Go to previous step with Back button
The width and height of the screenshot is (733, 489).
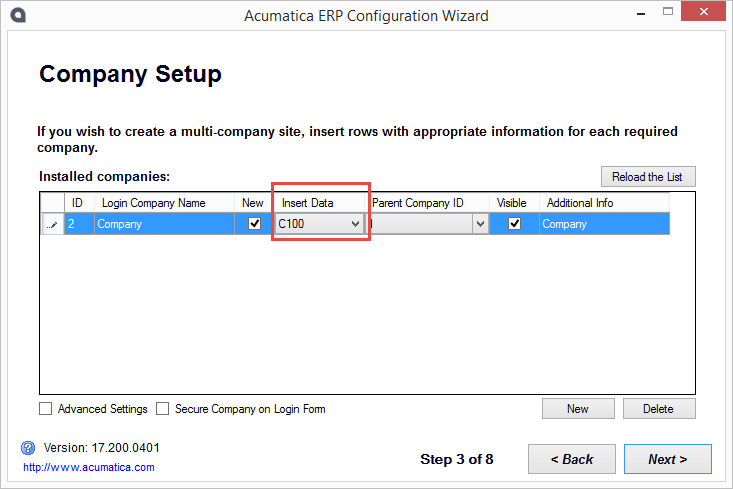point(572,459)
